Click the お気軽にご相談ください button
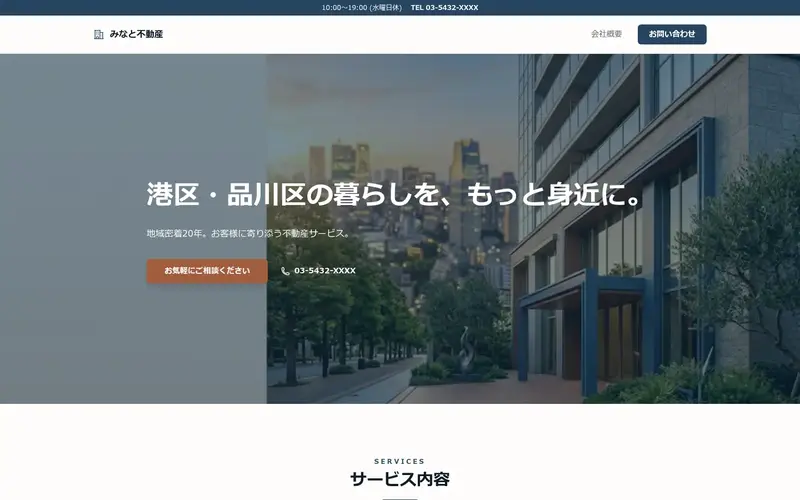The image size is (800, 500). (207, 271)
